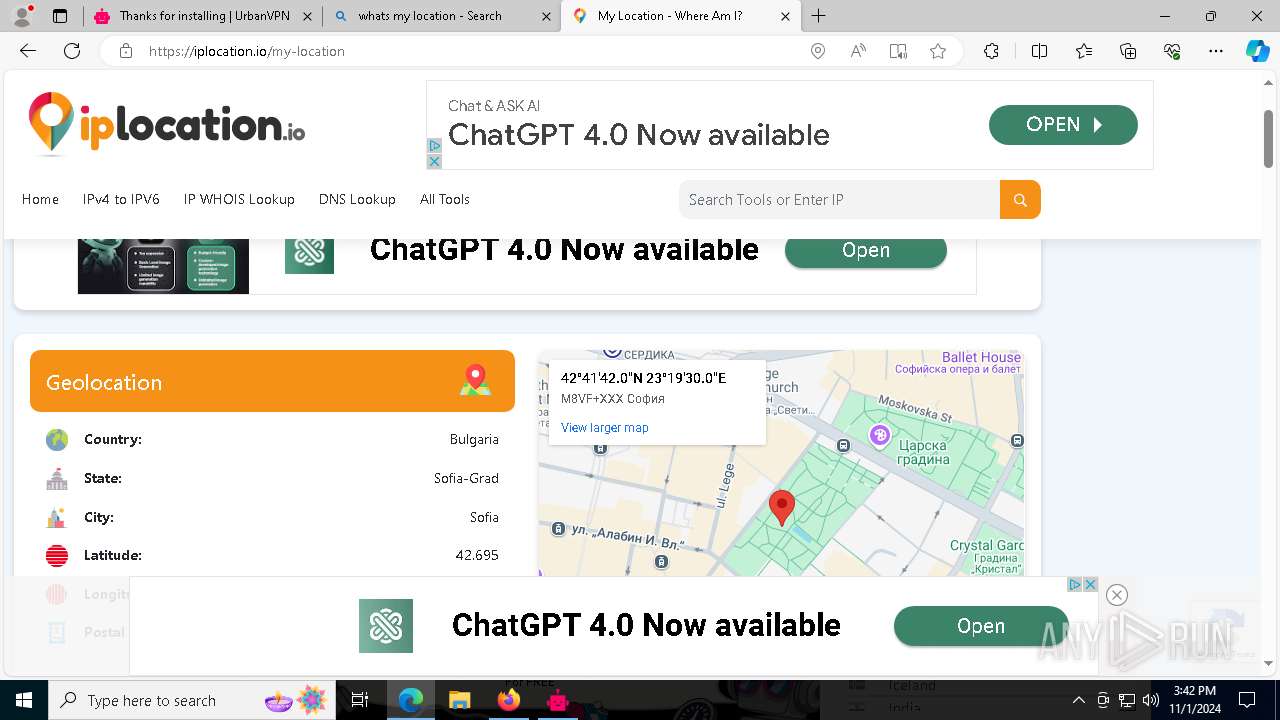Click the read aloud icon
The width and height of the screenshot is (1280, 720).
(x=858, y=51)
